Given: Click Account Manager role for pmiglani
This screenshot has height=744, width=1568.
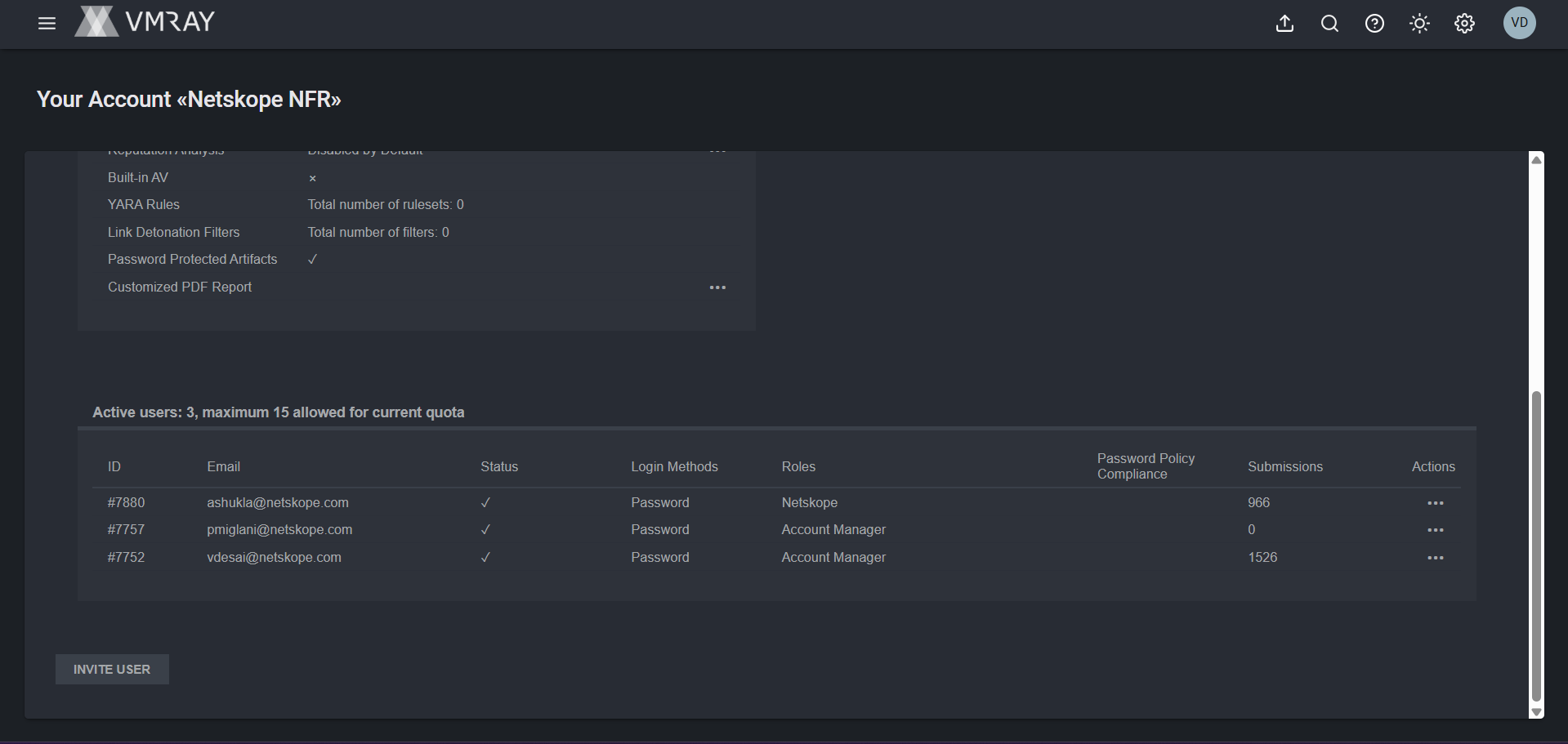Looking at the screenshot, I should click(833, 529).
